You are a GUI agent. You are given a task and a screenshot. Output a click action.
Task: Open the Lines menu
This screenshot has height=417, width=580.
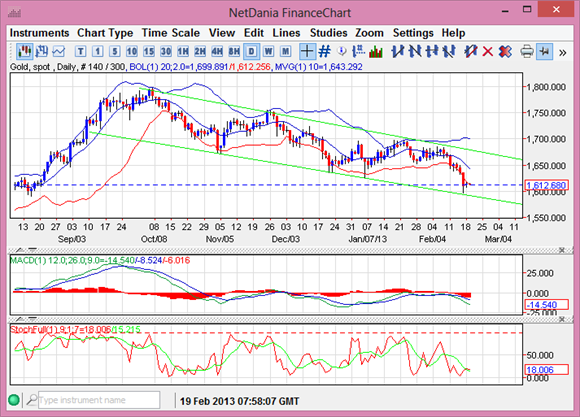(286, 33)
